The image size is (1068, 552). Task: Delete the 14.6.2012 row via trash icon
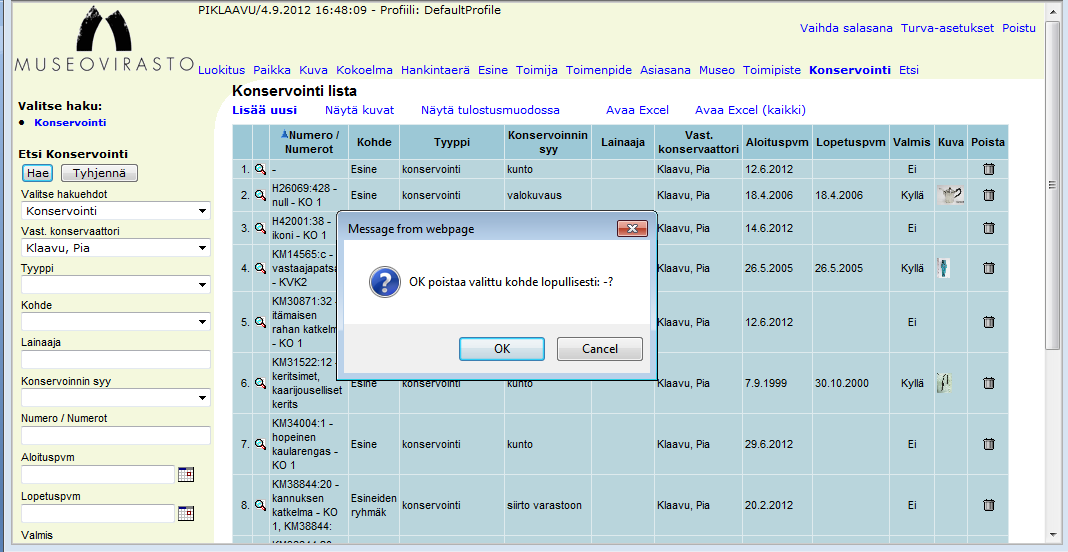pos(989,228)
